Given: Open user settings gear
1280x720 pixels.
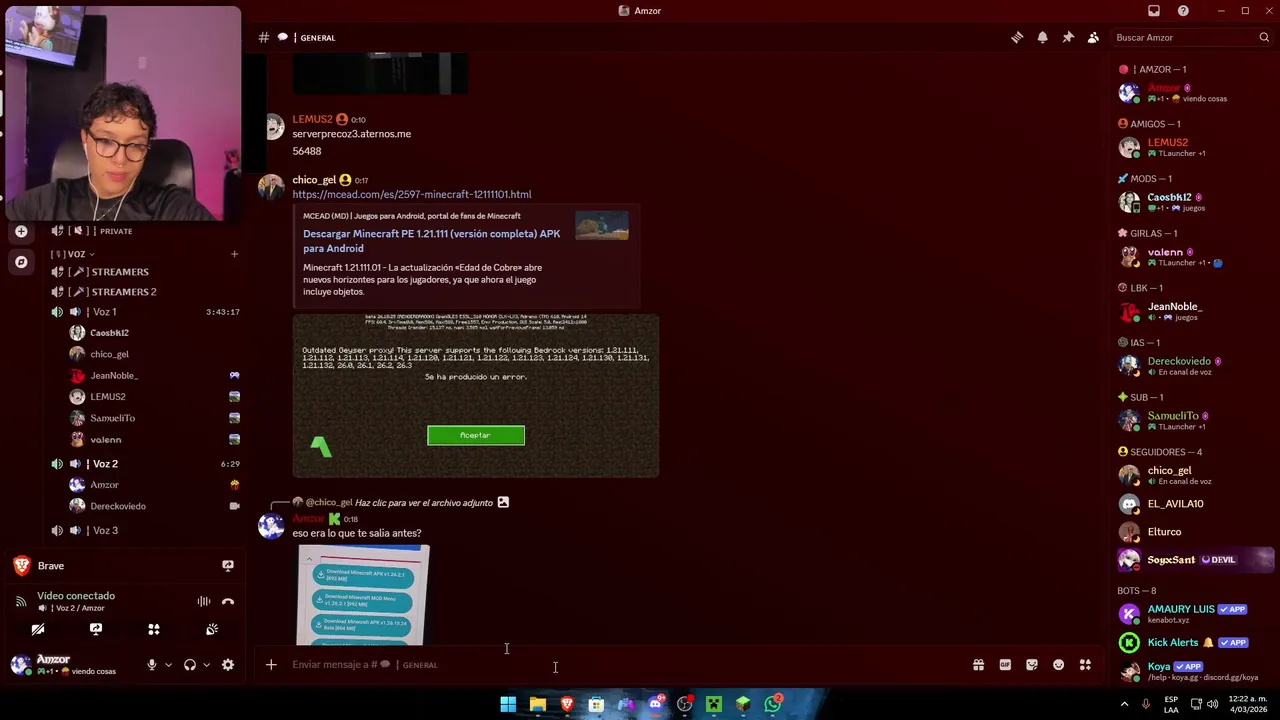Looking at the screenshot, I should point(228,664).
